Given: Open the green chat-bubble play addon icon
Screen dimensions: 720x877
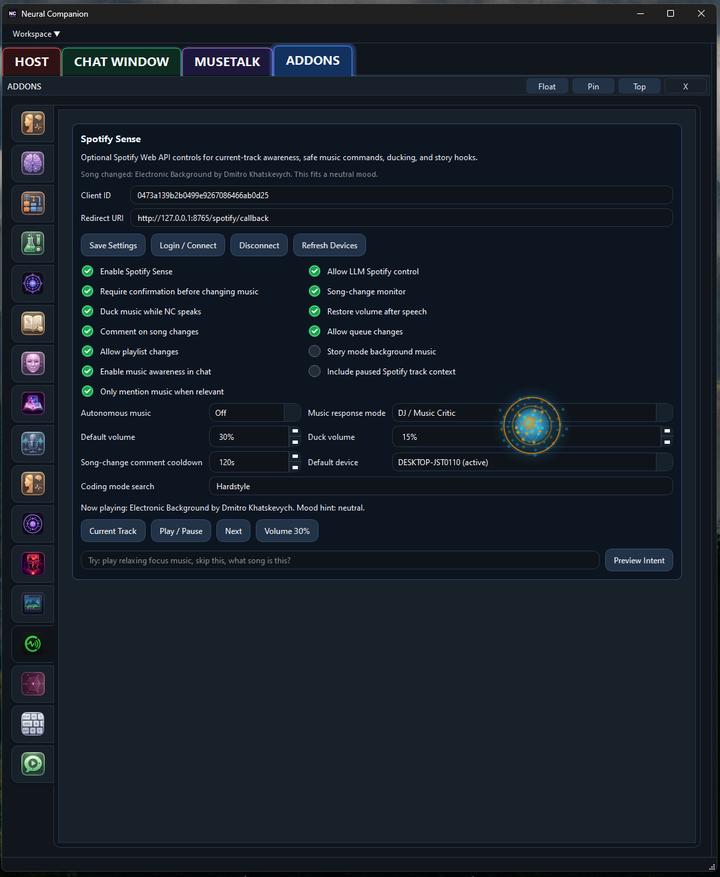Looking at the screenshot, I should 33,764.
